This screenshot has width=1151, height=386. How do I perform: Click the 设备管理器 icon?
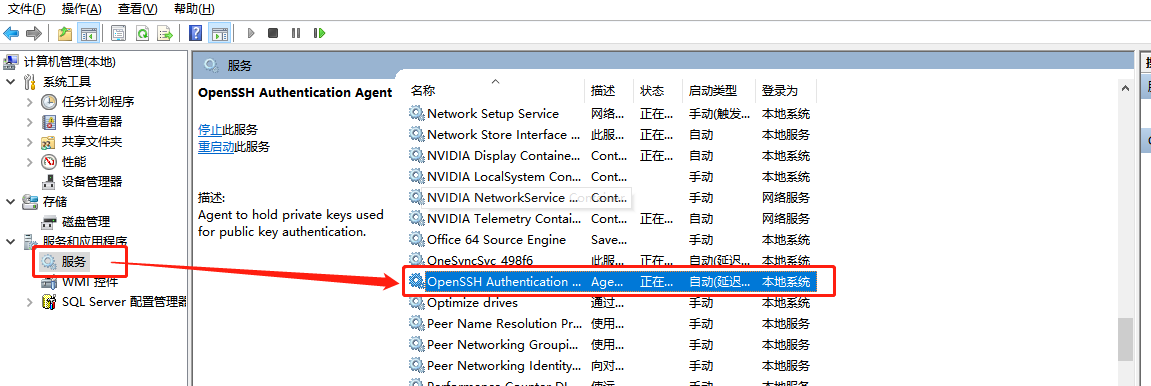[x=49, y=181]
